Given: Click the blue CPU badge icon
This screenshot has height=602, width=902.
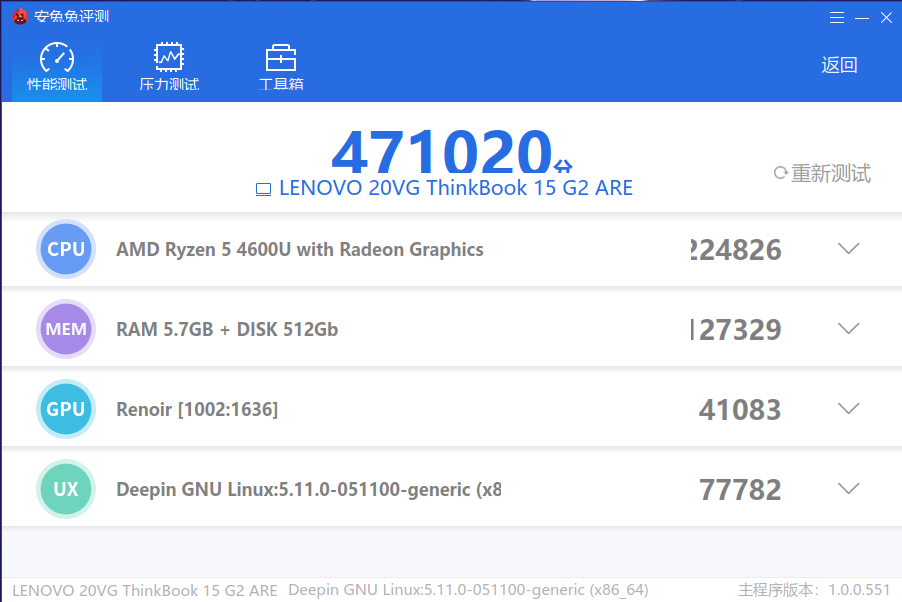Looking at the screenshot, I should point(66,249).
